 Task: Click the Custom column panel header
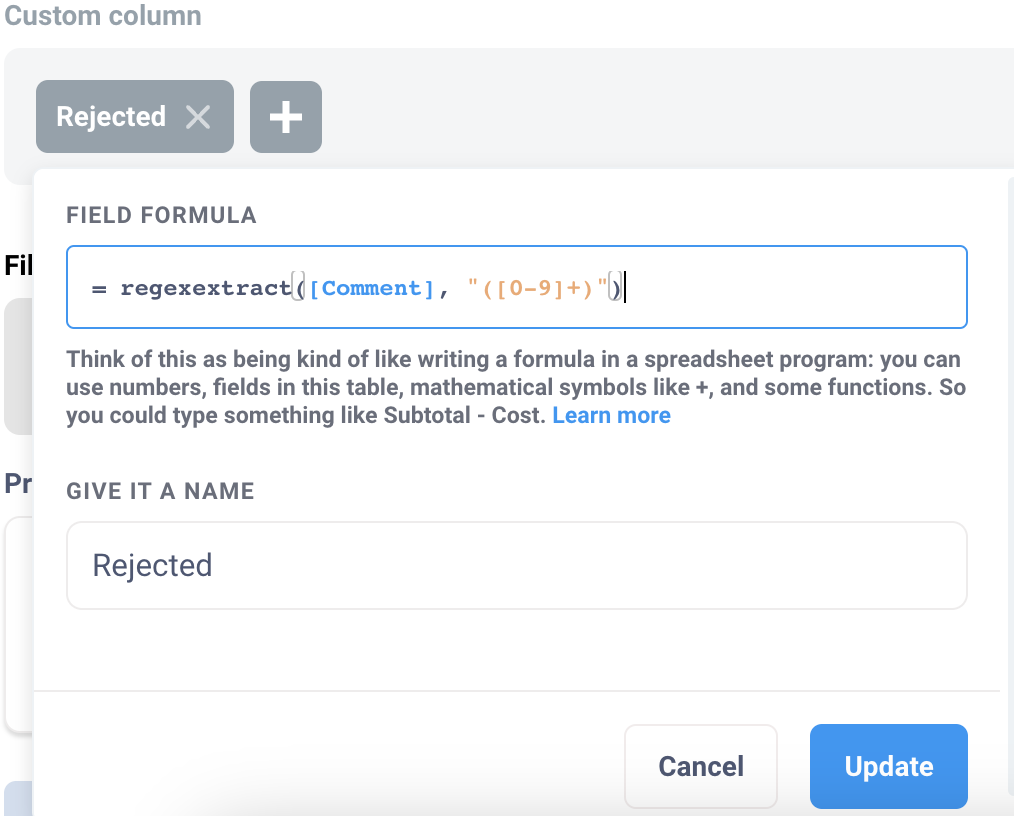pos(102,16)
